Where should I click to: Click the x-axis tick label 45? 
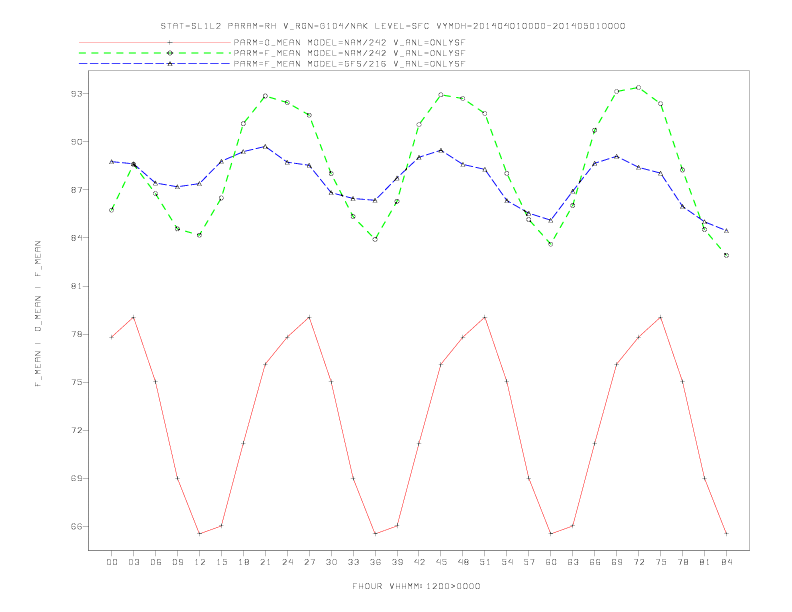441,562
